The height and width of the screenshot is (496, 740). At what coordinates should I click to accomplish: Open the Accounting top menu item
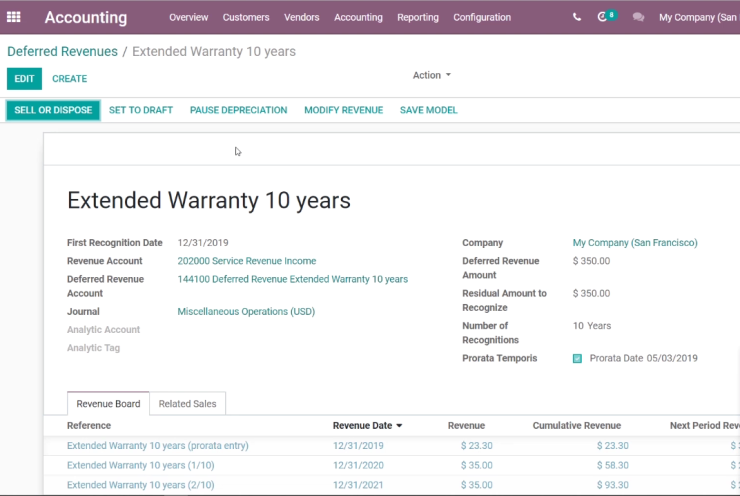coord(358,17)
